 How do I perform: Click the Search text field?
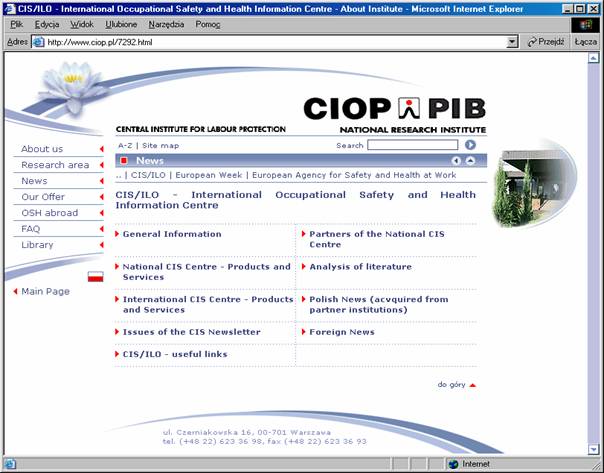click(x=413, y=145)
